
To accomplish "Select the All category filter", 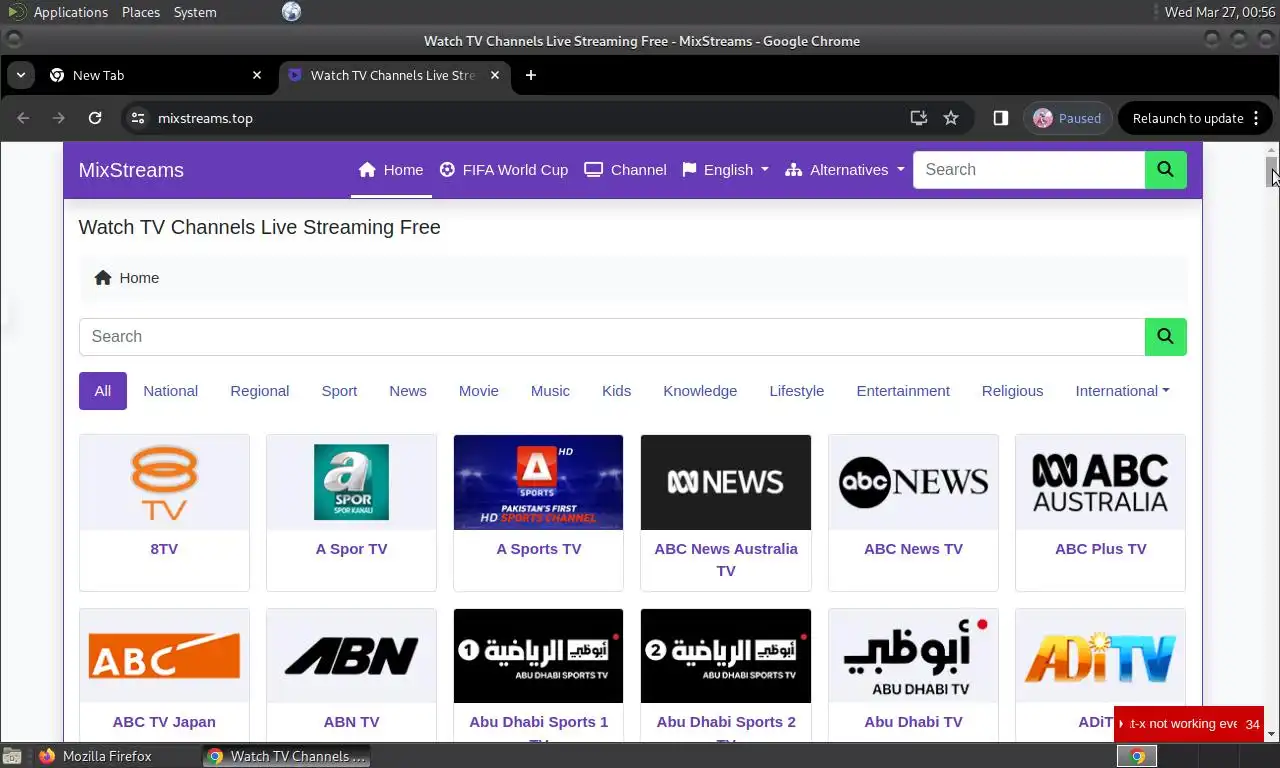I will [x=103, y=391].
